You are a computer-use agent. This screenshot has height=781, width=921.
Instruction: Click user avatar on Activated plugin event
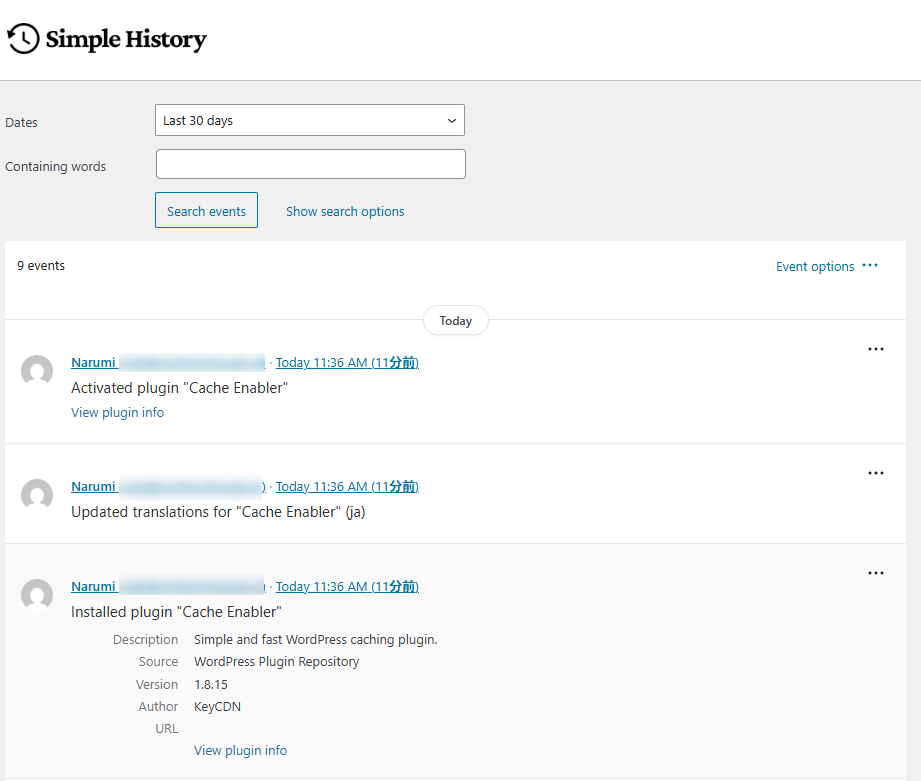click(37, 371)
